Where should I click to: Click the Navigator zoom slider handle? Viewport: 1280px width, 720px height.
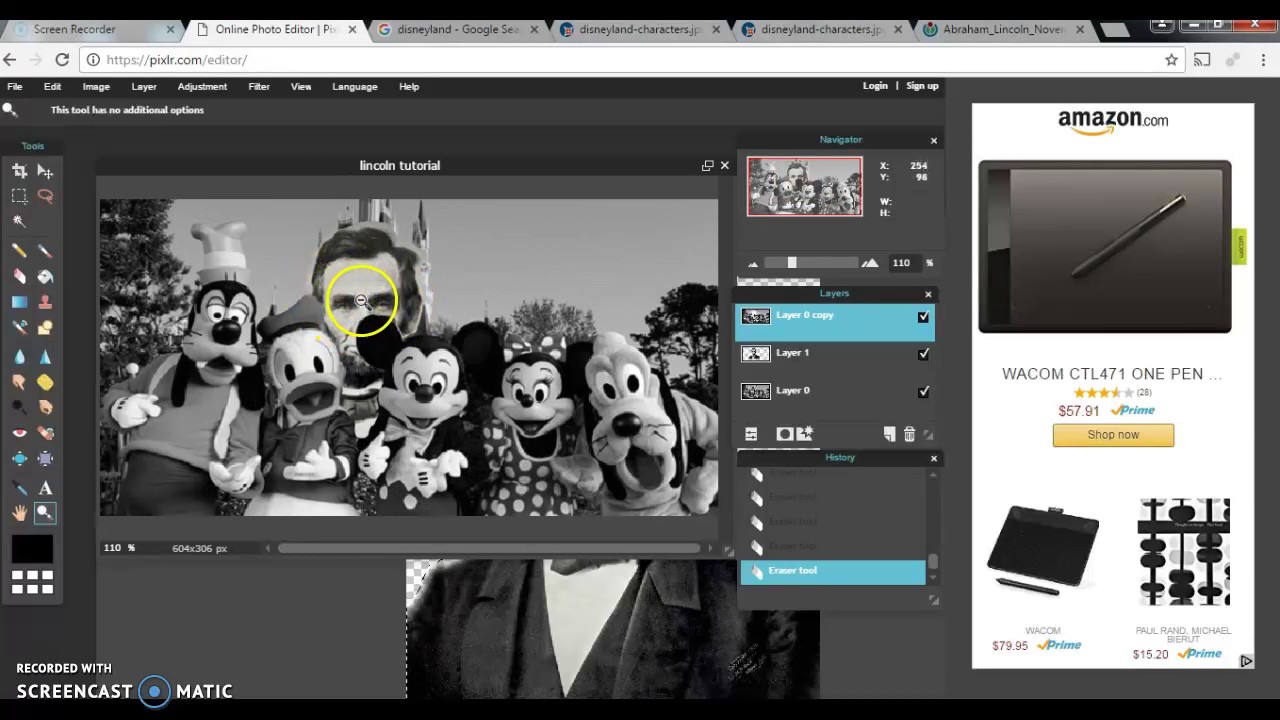pos(792,263)
